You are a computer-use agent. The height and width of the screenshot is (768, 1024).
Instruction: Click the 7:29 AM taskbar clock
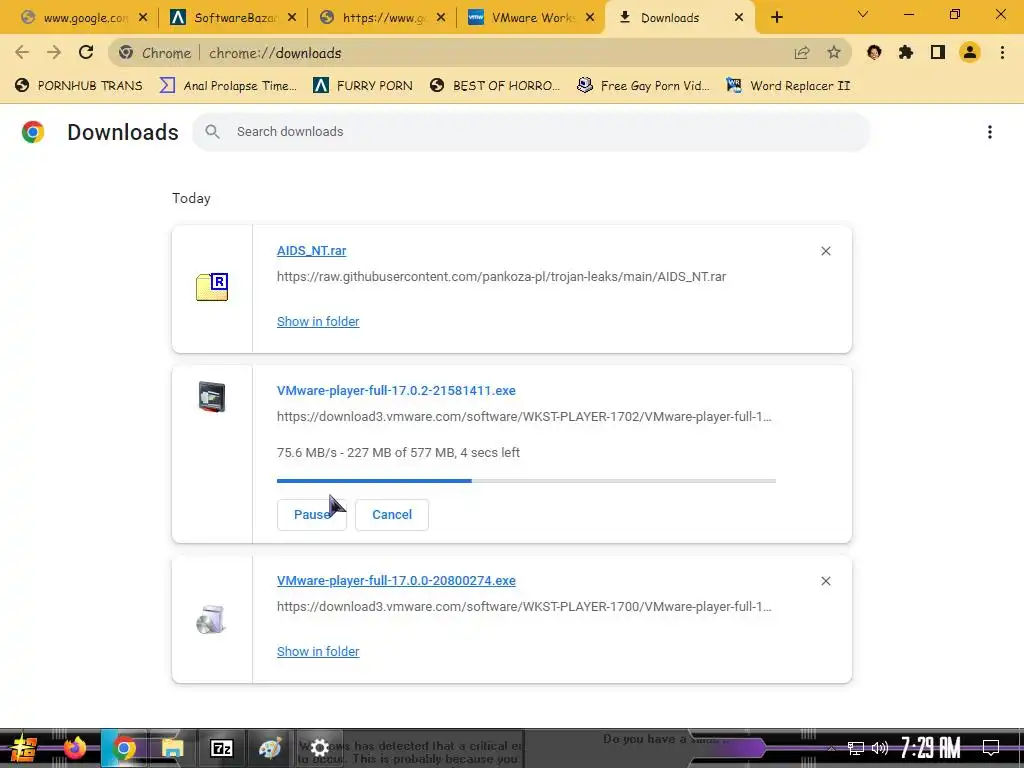coord(930,748)
